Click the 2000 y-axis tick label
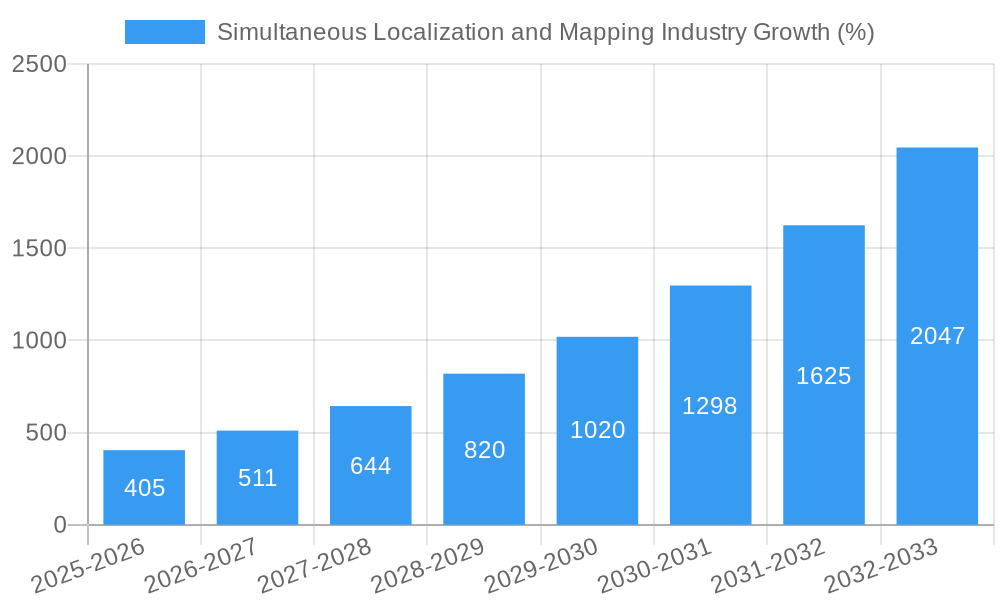Screen dimensions: 1000x600 (40, 156)
